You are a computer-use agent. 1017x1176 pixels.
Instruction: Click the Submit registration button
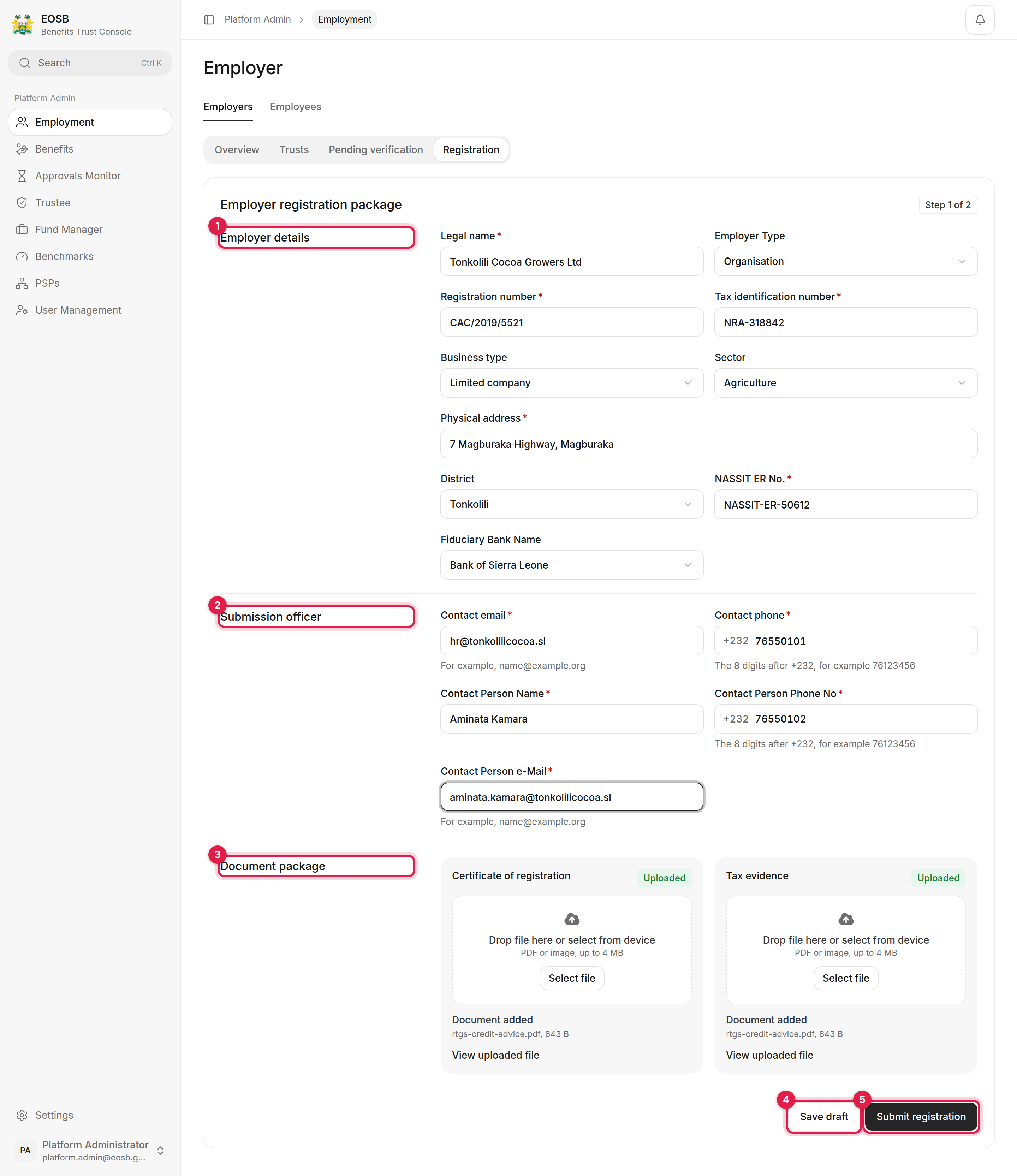[921, 1116]
